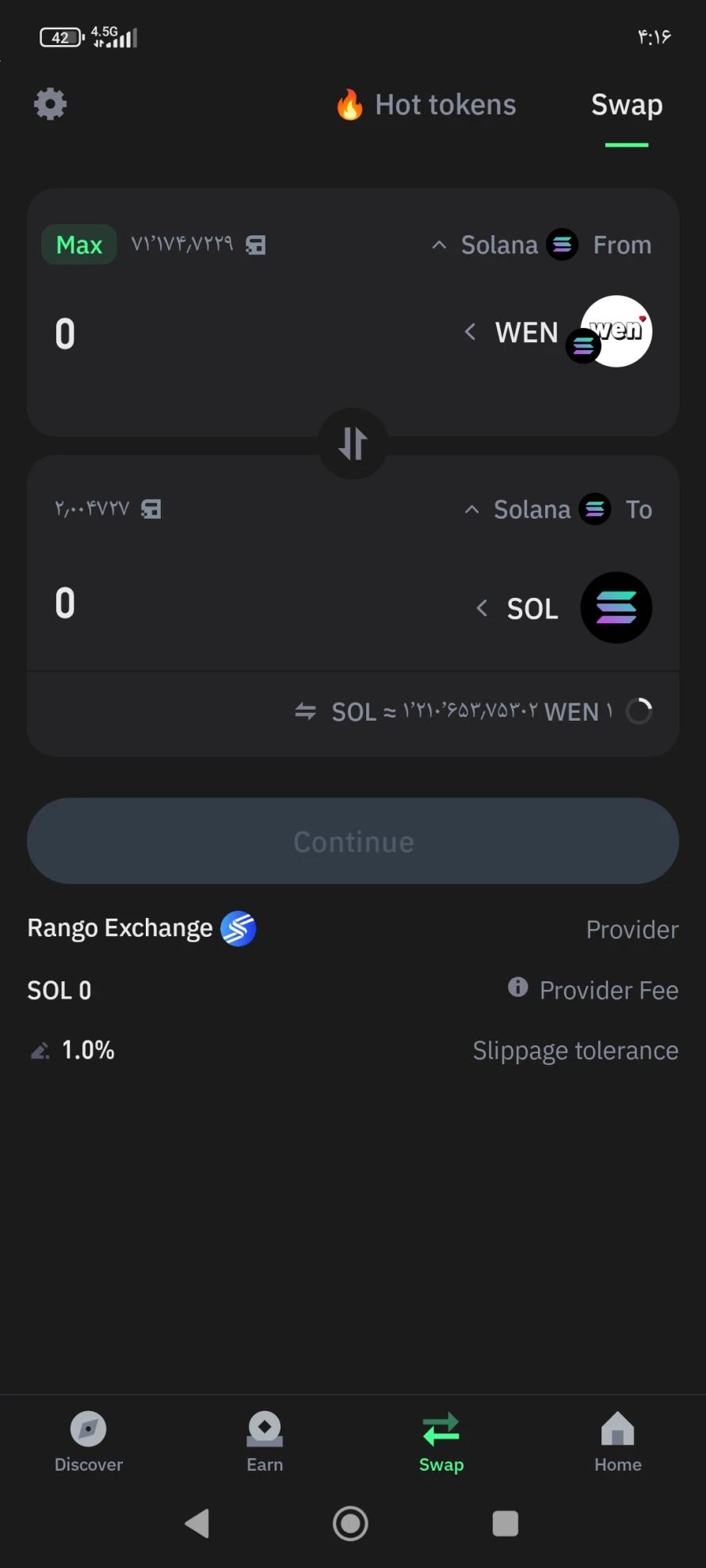Tap Rango Exchange provider logo
The image size is (706, 1568).
click(238, 928)
